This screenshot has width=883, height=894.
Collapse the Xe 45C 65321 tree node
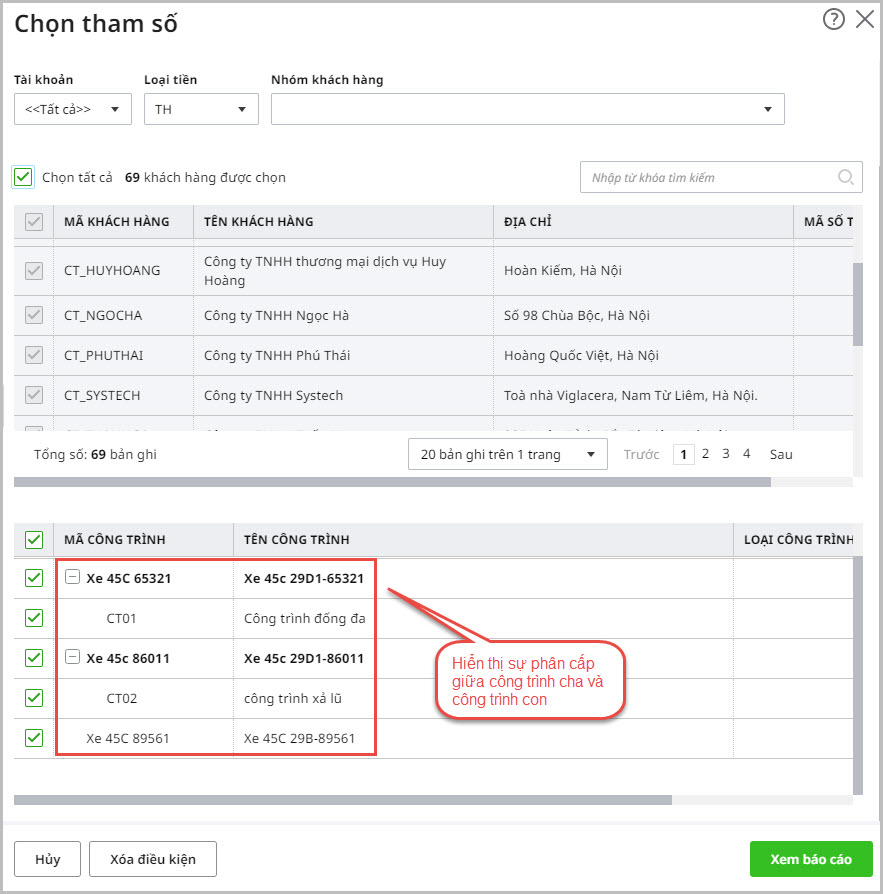[x=73, y=577]
